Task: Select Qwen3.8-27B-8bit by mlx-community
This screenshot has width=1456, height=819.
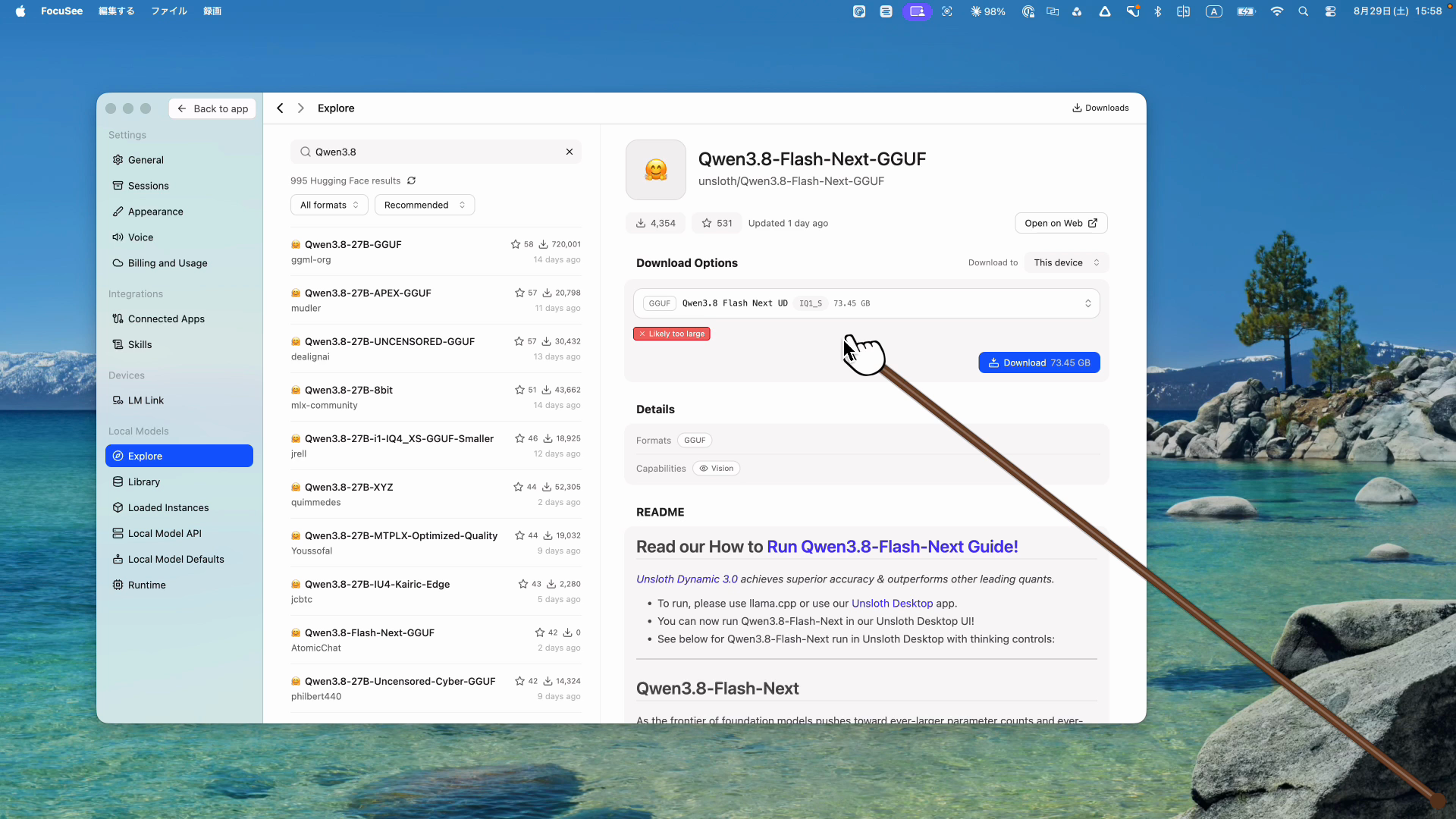Action: (436, 397)
